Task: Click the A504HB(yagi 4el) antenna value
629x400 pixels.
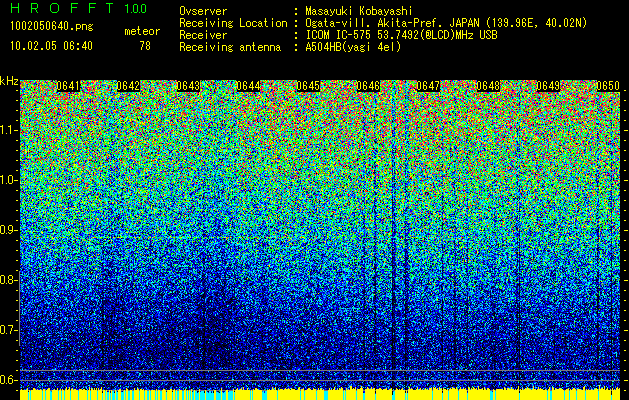Action: (x=353, y=47)
